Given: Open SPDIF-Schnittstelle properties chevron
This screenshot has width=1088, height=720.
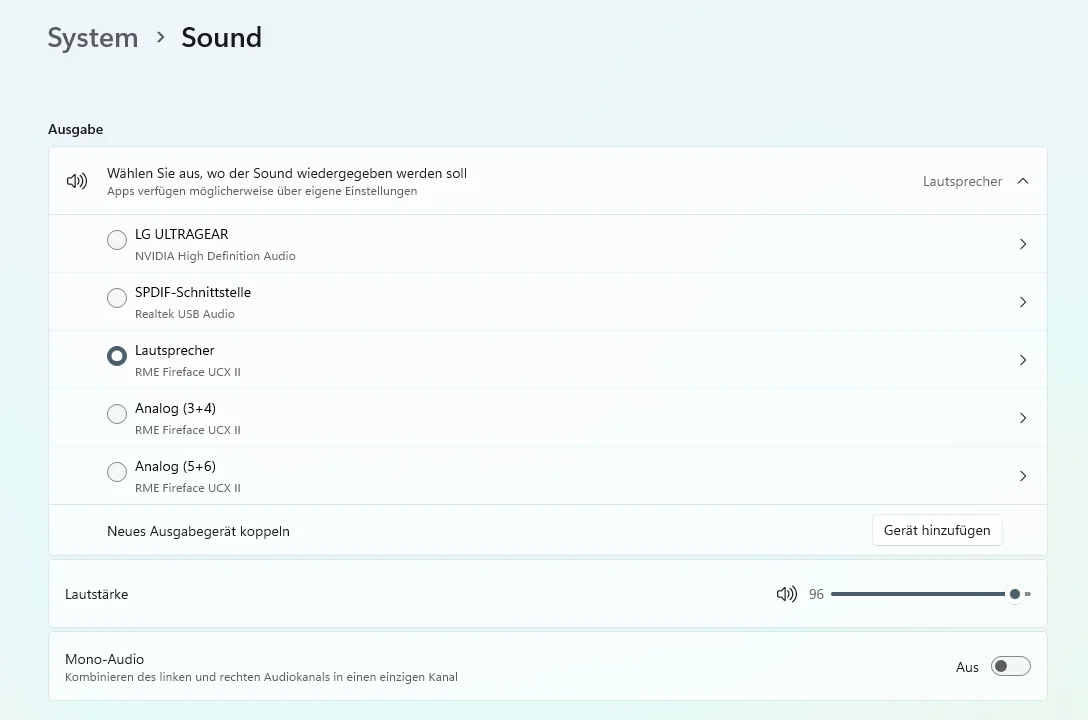Looking at the screenshot, I should 1023,302.
